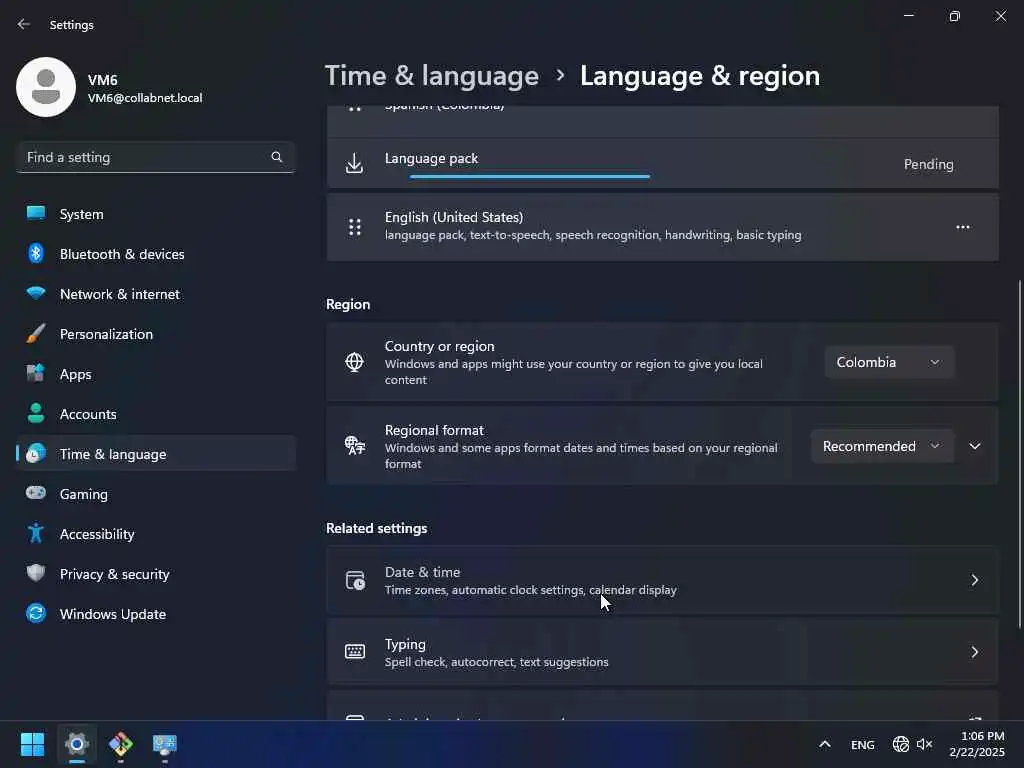Screen dimensions: 1024x768
Task: Open more options for English (United States)
Action: (963, 227)
